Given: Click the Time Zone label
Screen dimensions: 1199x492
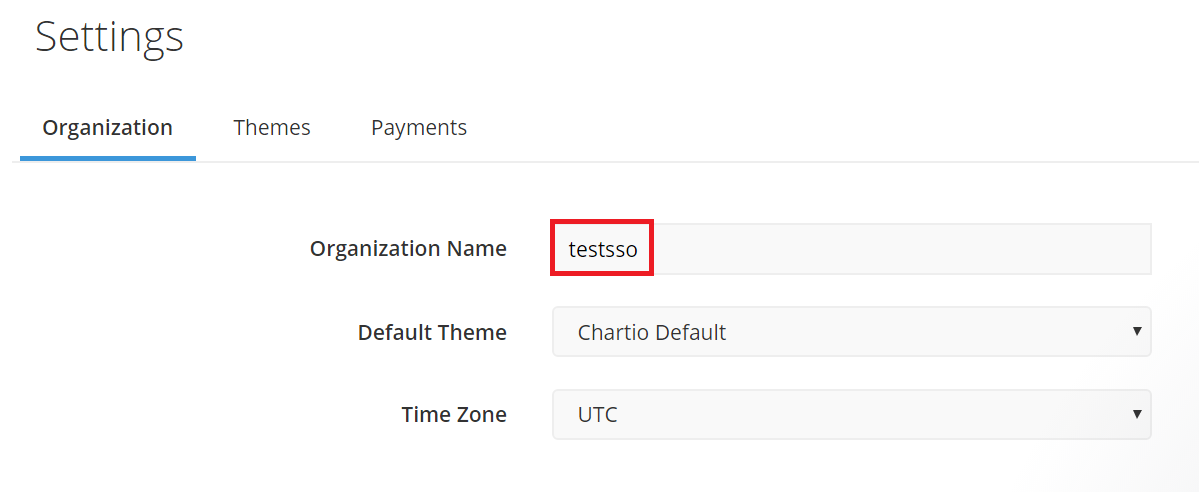Looking at the screenshot, I should point(454,414).
